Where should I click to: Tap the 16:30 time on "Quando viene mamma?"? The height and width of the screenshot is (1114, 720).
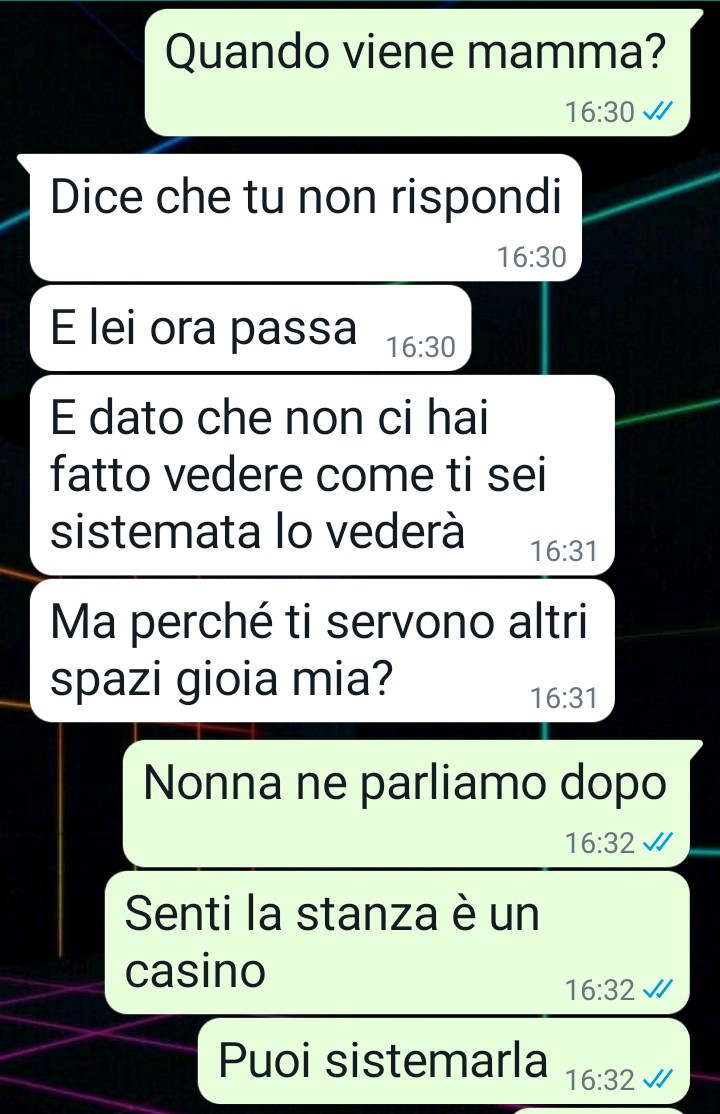(600, 112)
